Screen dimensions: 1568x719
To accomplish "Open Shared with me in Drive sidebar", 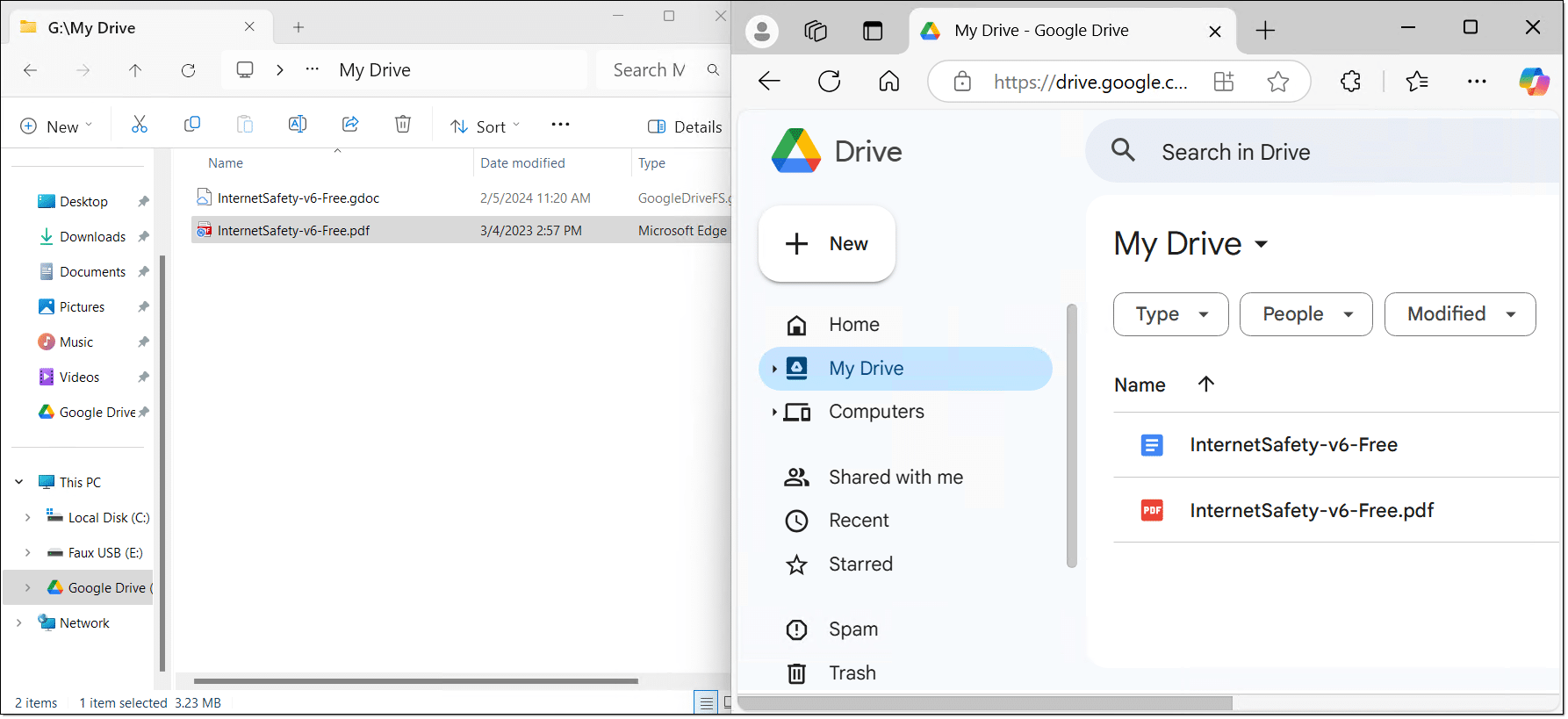I will pos(895,477).
